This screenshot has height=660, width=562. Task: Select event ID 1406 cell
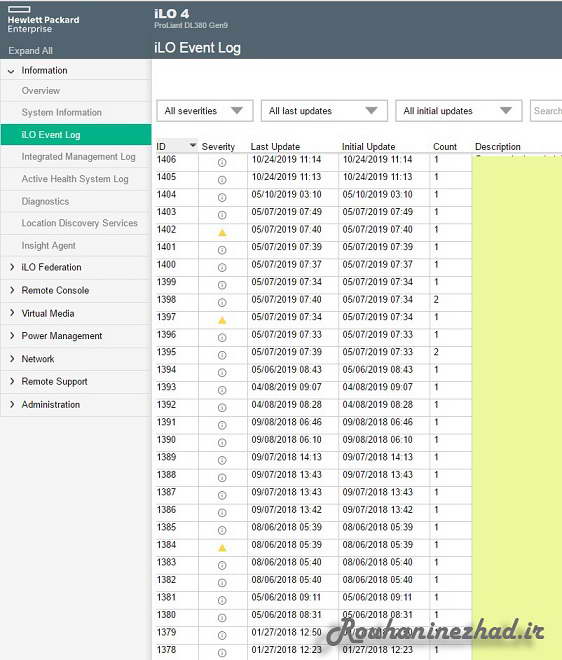click(x=166, y=159)
